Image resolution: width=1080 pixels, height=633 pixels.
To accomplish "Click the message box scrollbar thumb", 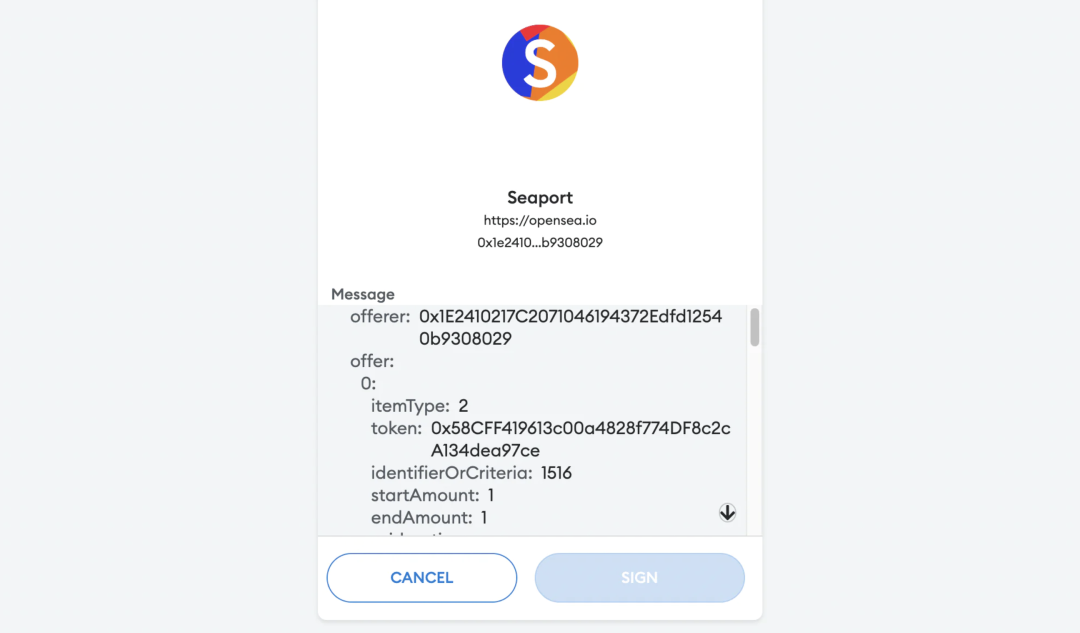I will (x=755, y=327).
